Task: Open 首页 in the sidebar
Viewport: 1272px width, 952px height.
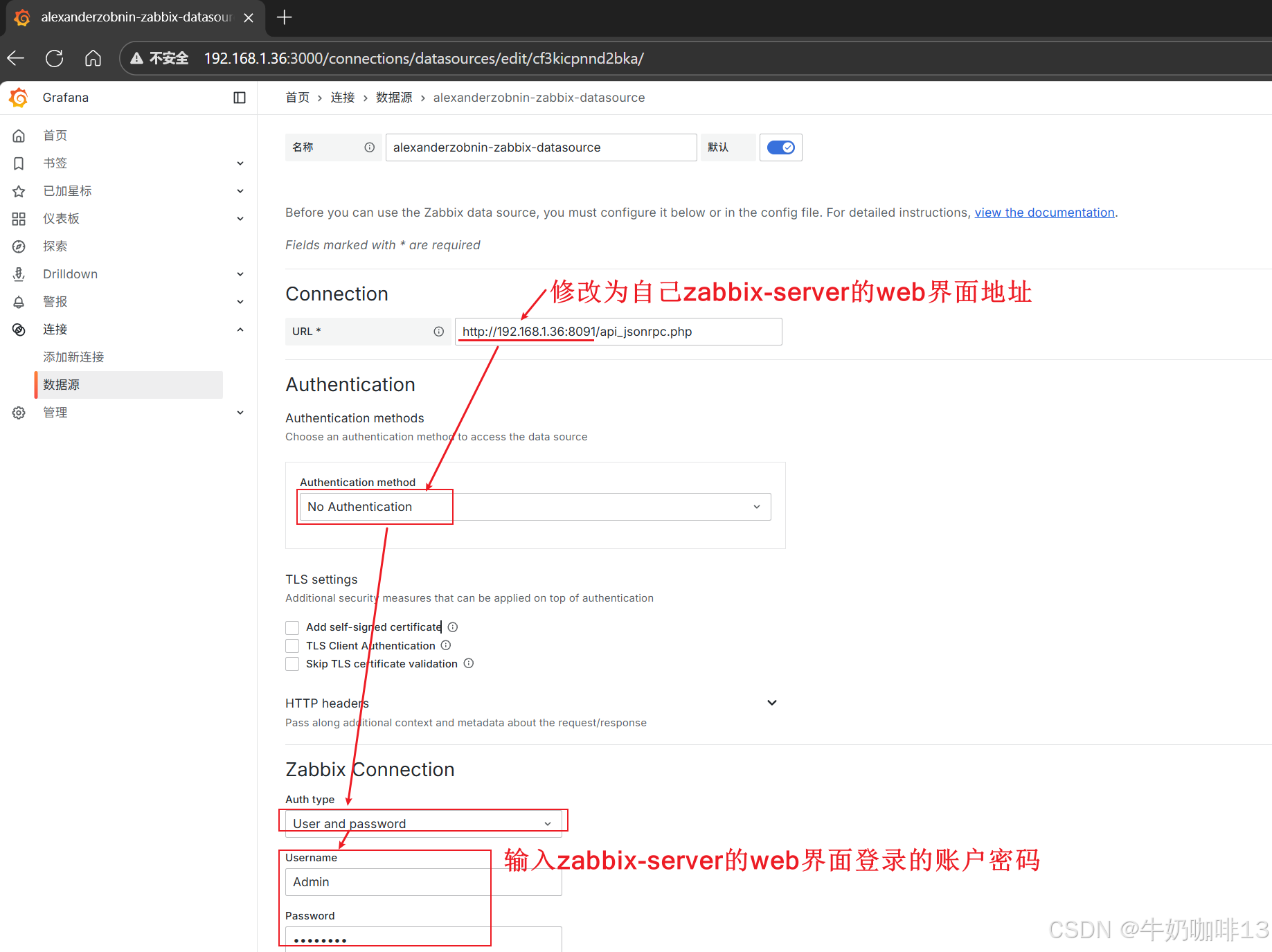Action: 55,136
